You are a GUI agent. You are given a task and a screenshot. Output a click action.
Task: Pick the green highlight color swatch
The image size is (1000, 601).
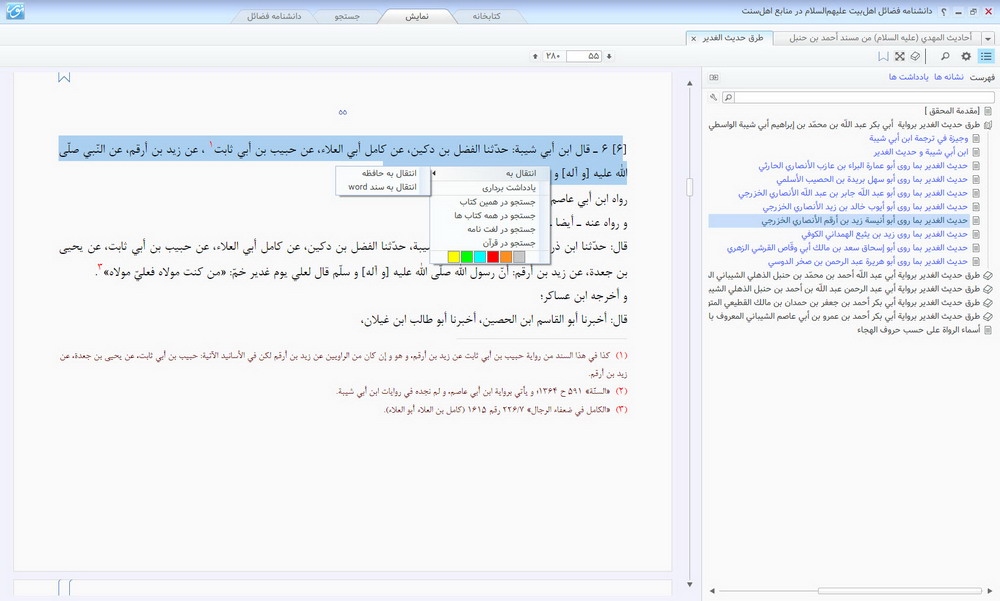tap(467, 256)
